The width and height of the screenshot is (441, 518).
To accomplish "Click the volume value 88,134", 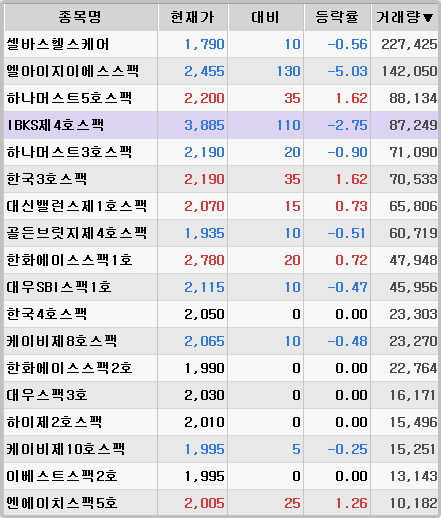I will pos(413,98).
